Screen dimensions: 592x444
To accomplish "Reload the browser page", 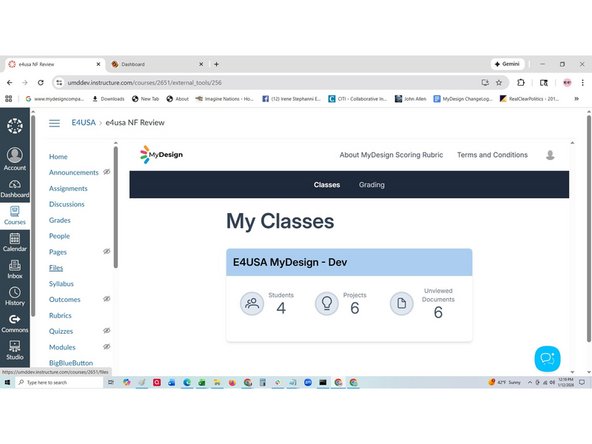I will [41, 83].
